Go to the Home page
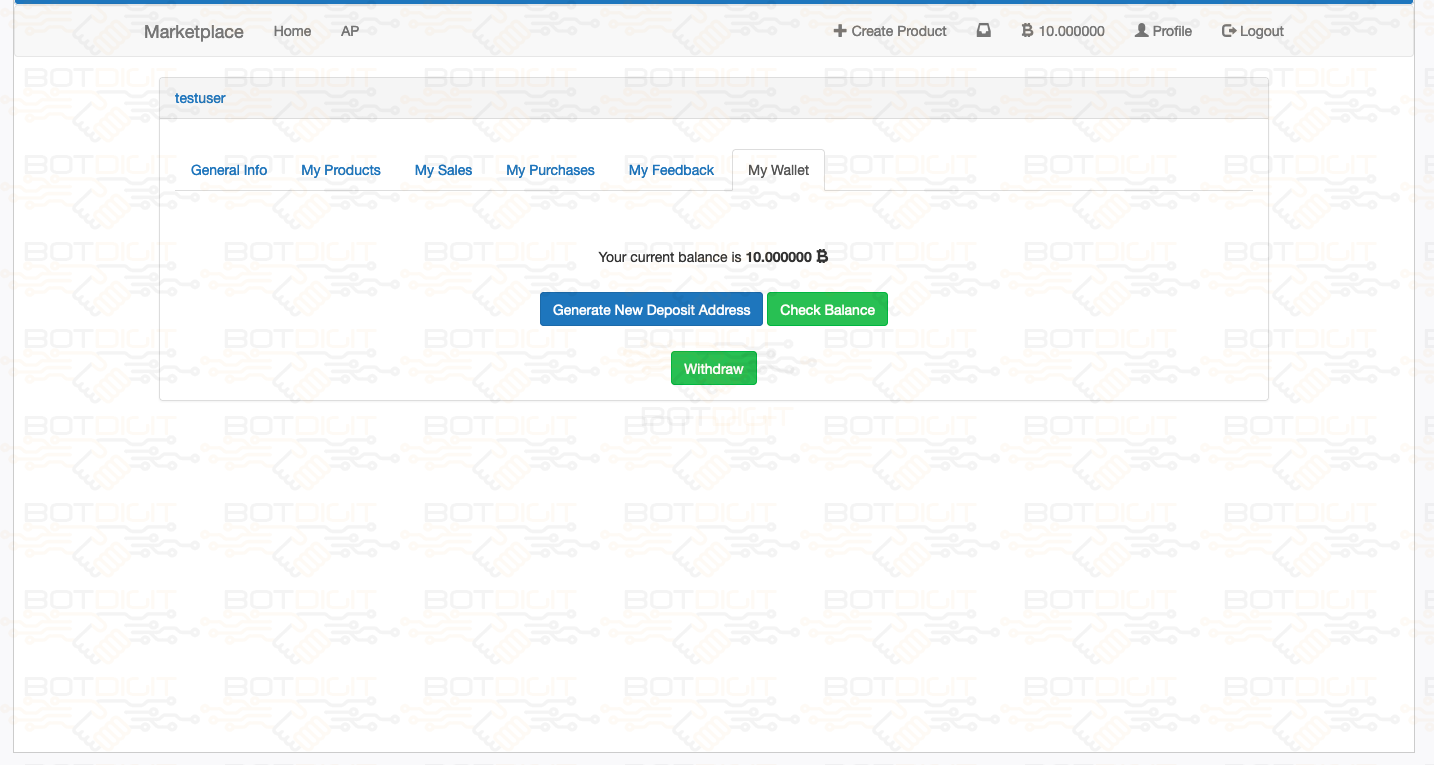This screenshot has width=1434, height=765. point(292,31)
